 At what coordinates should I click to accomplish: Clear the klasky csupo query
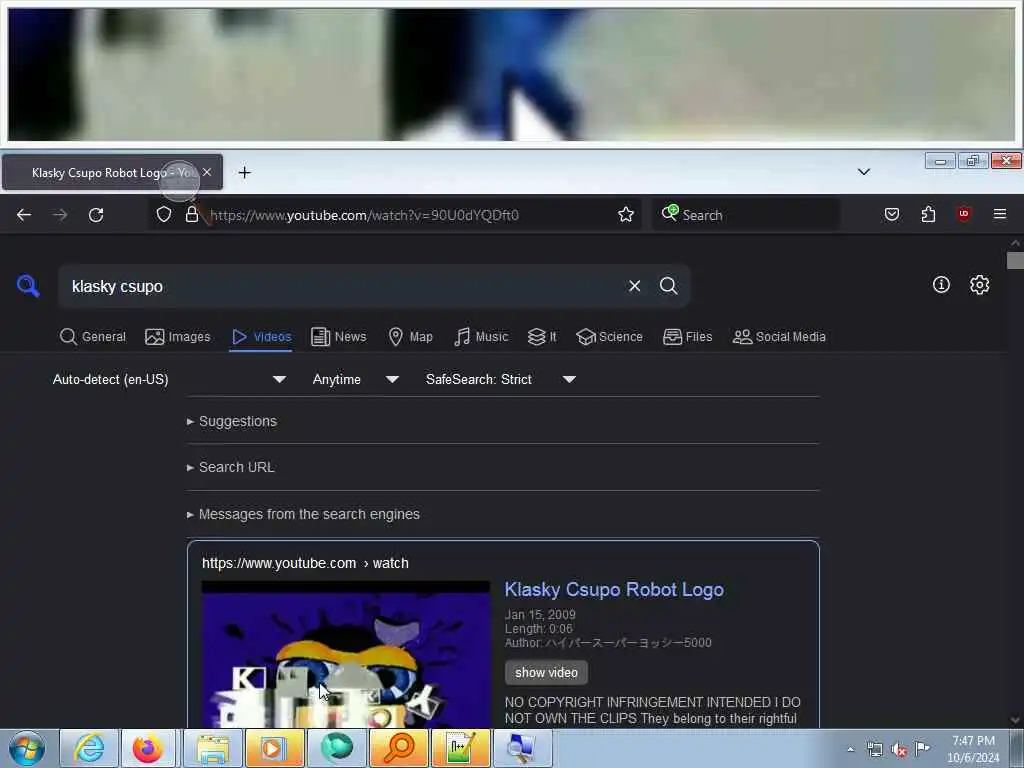634,286
